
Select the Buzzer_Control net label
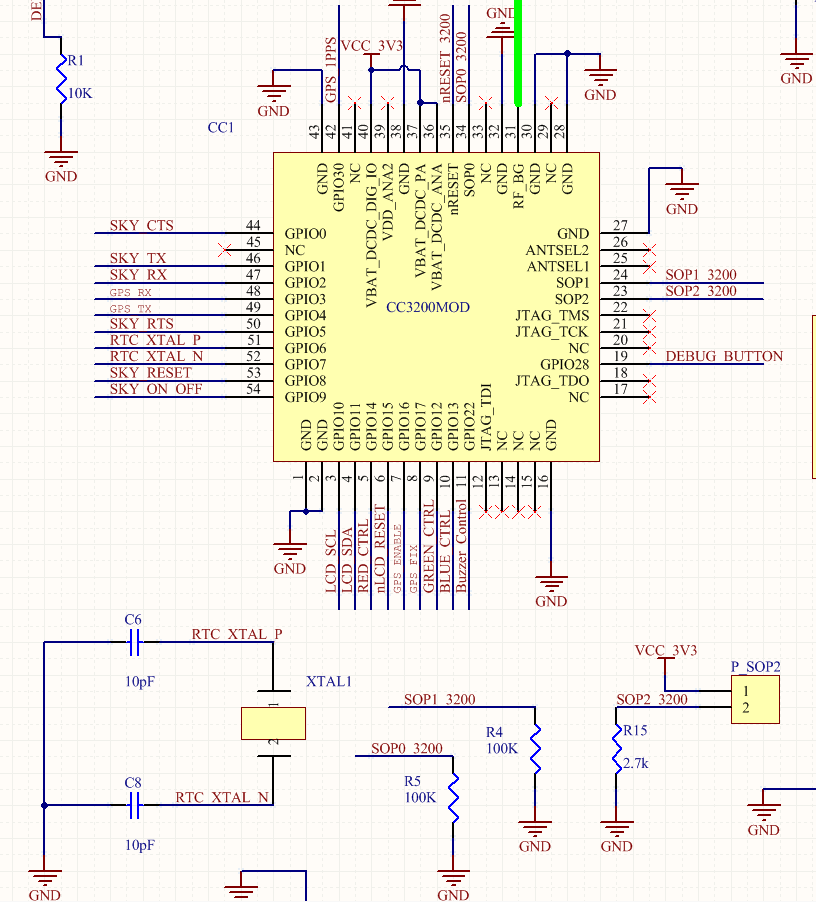461,546
